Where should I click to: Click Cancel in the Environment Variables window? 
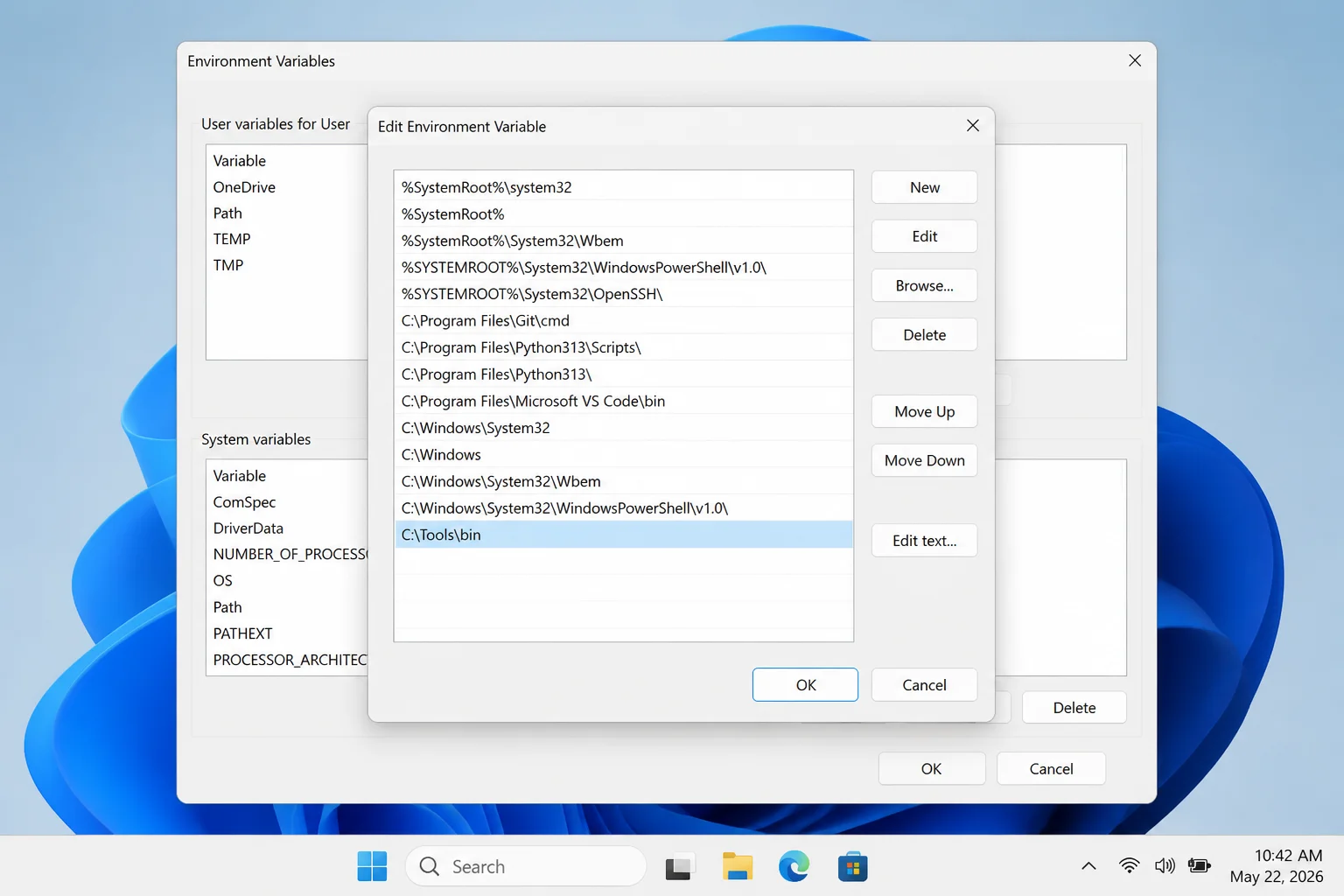pos(1051,769)
